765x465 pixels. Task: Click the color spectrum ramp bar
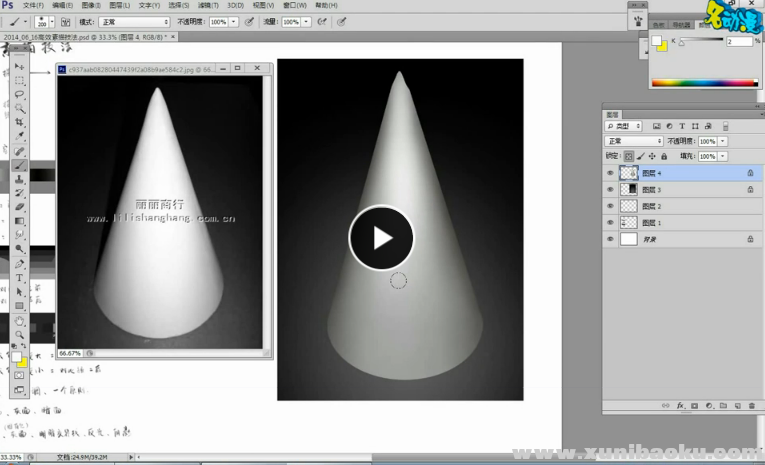pos(704,83)
